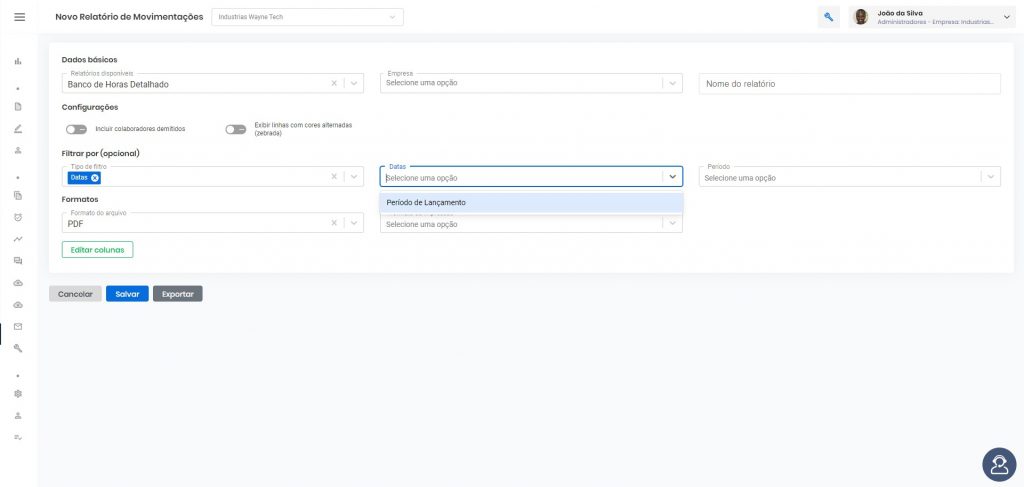The width and height of the screenshot is (1024, 487).
Task: Click the trend line sidebar icon
Action: pos(18,239)
